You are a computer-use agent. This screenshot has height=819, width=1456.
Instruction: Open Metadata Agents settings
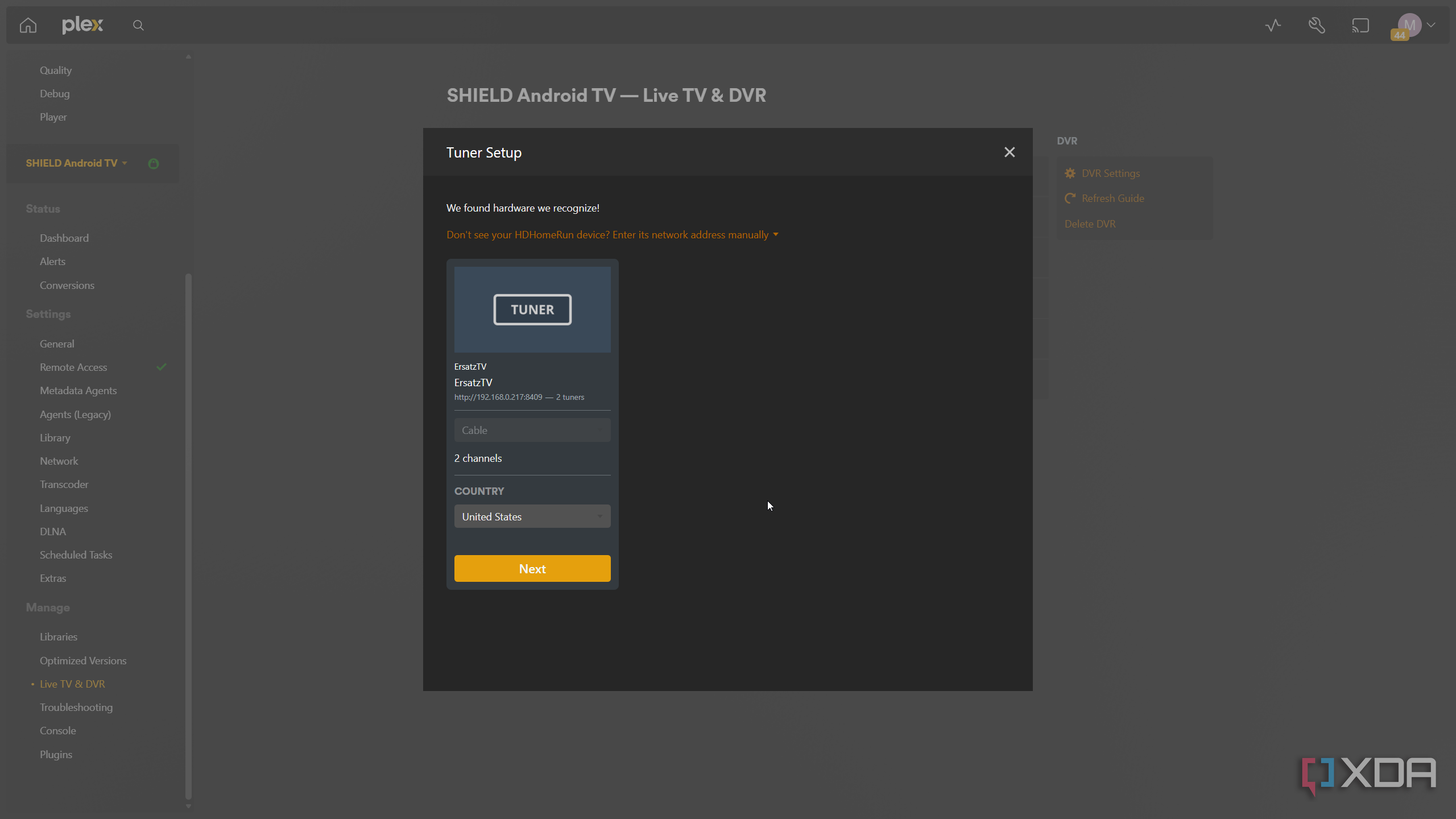click(78, 390)
